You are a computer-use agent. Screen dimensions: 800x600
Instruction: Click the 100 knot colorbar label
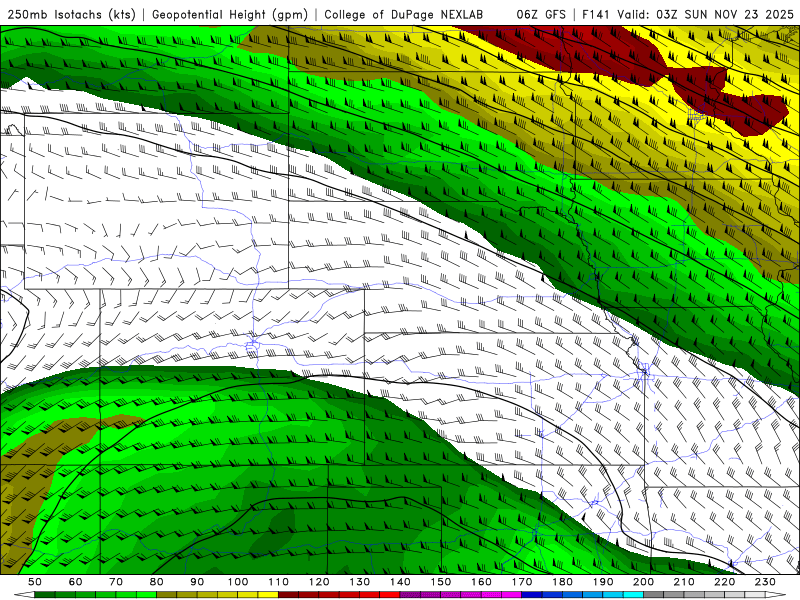coord(238,582)
